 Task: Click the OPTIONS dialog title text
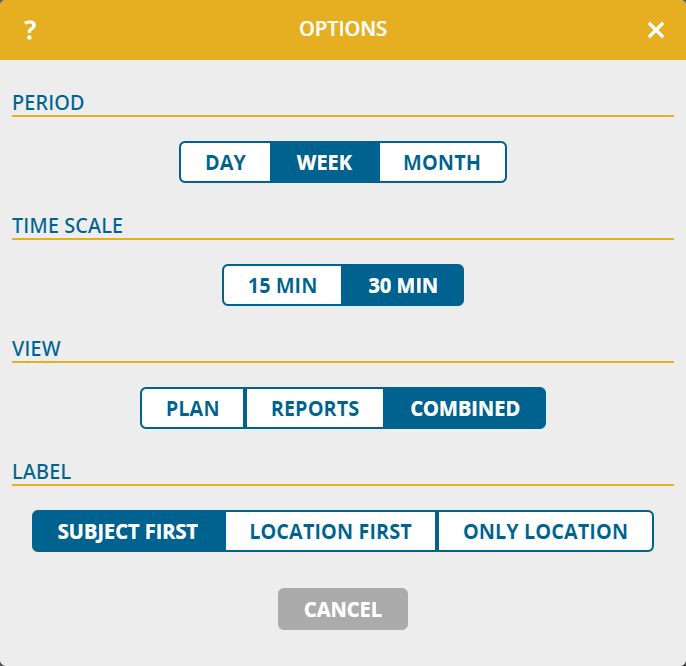coord(343,30)
